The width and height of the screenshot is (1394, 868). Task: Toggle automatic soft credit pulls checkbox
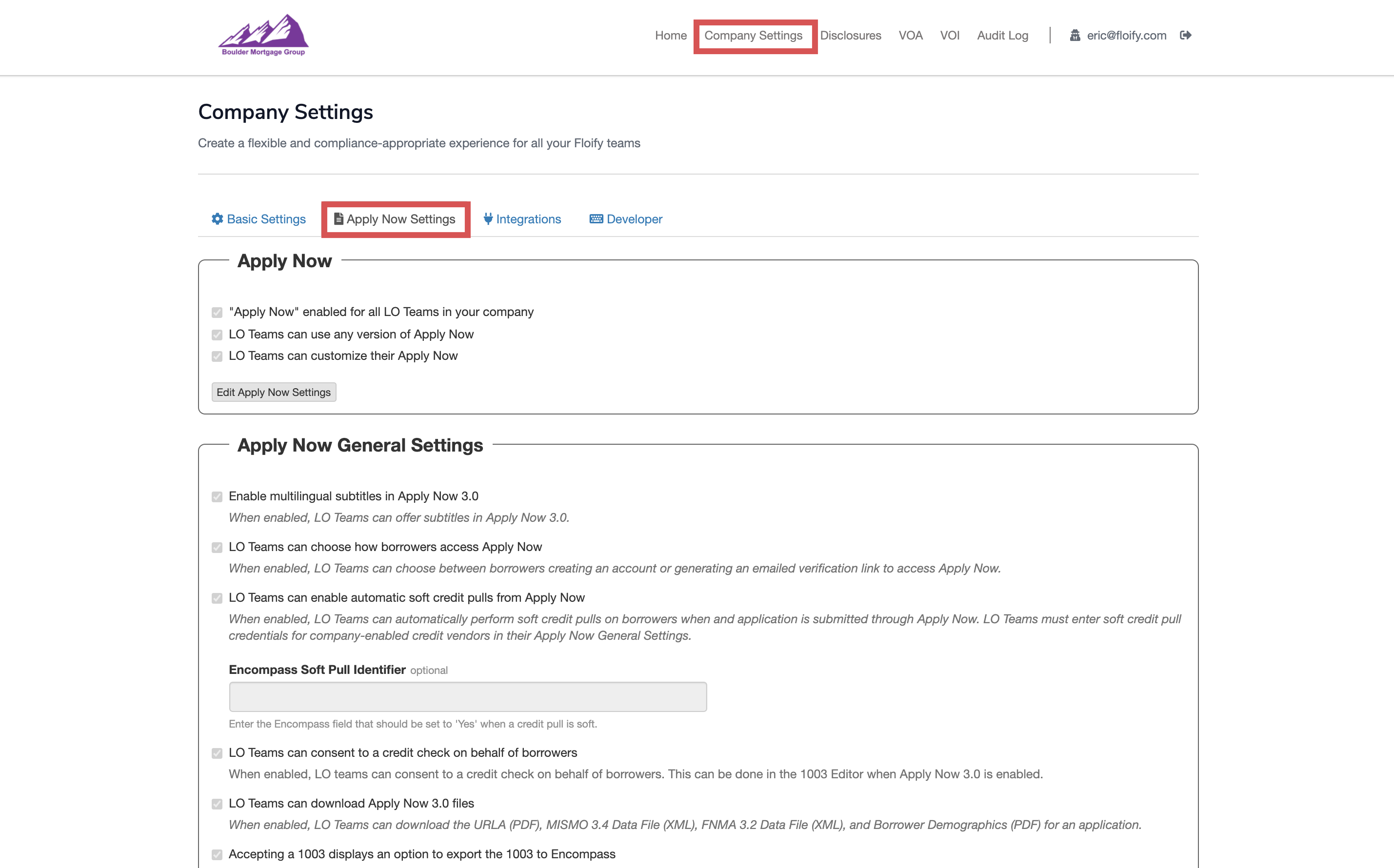click(x=217, y=598)
